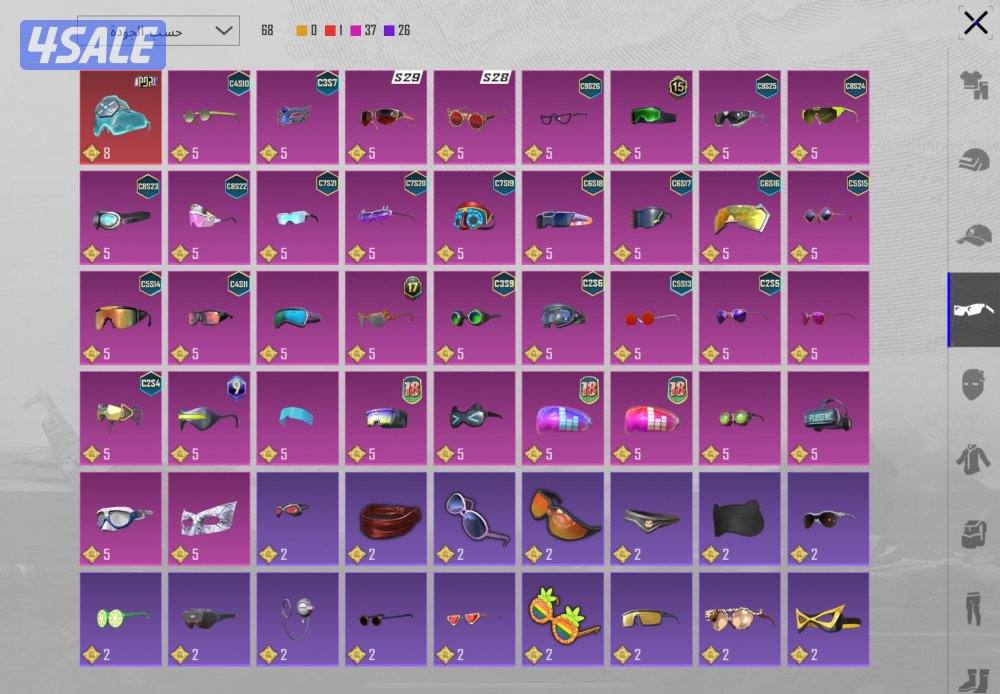The height and width of the screenshot is (694, 1000).
Task: Select the baseball cap category icon
Action: click(x=975, y=236)
